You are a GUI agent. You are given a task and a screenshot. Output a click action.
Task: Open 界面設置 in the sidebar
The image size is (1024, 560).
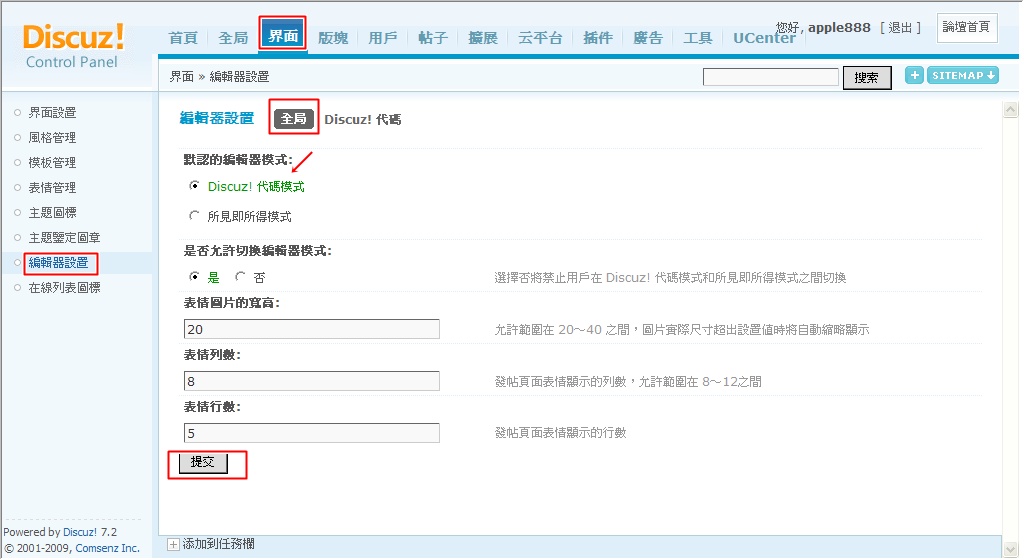click(52, 113)
